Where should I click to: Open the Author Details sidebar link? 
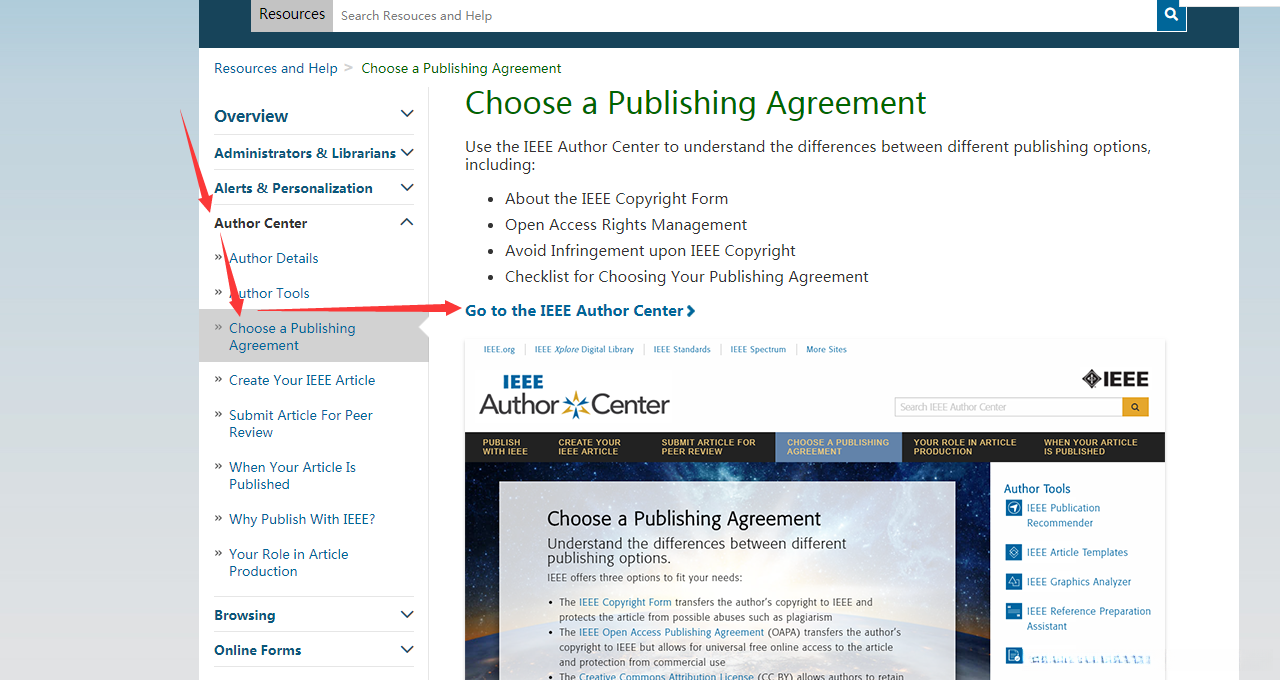pos(273,258)
